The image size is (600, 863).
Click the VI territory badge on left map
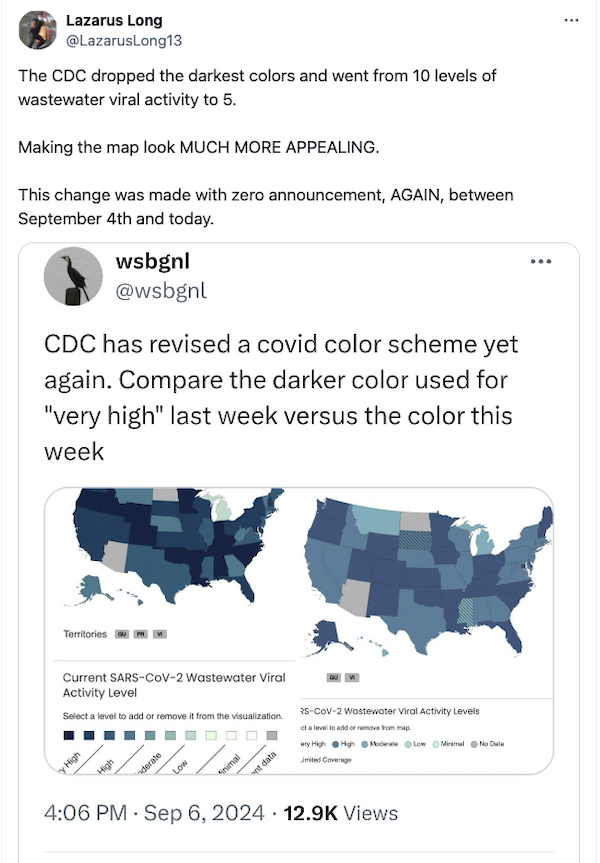160,635
